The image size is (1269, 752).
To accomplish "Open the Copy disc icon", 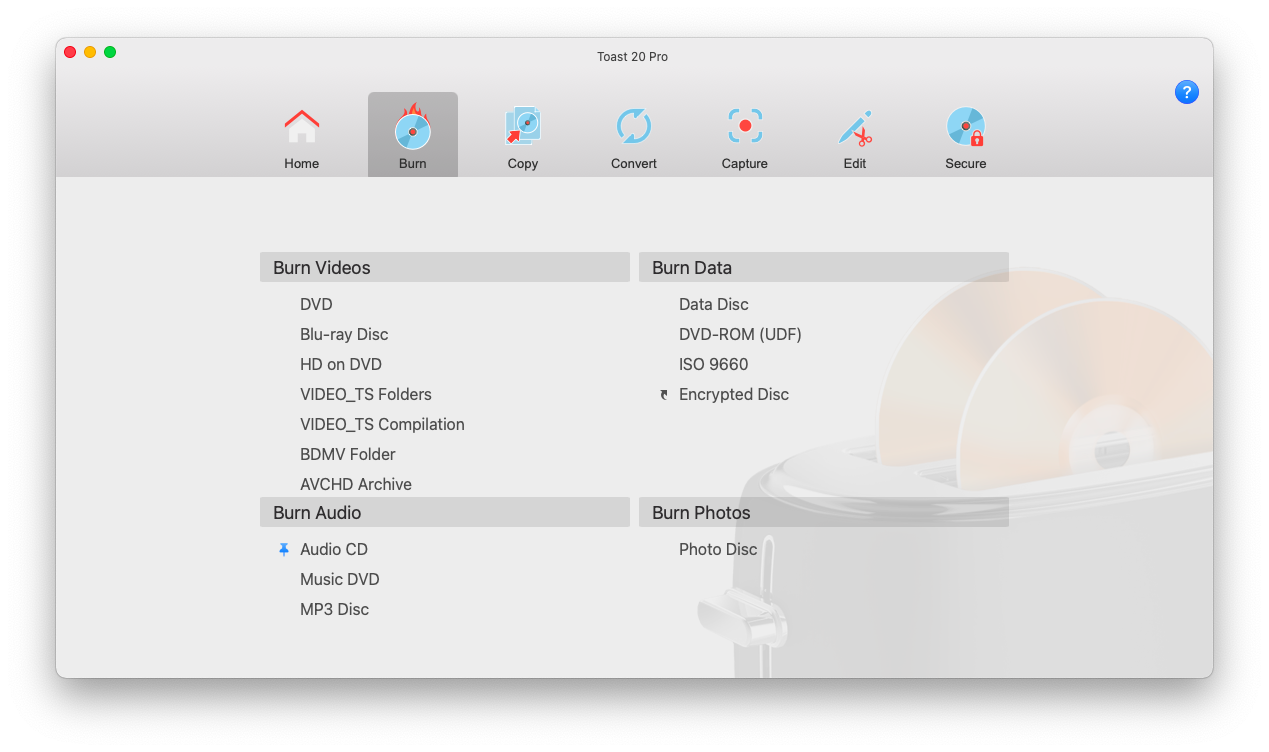I will [x=523, y=127].
